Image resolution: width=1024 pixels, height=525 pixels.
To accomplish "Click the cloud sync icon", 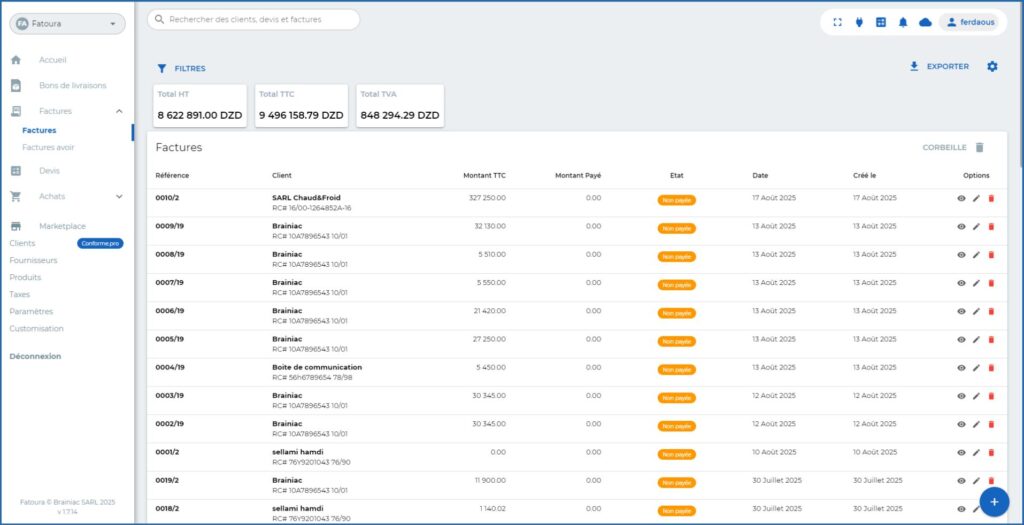I will pyautogui.click(x=925, y=22).
